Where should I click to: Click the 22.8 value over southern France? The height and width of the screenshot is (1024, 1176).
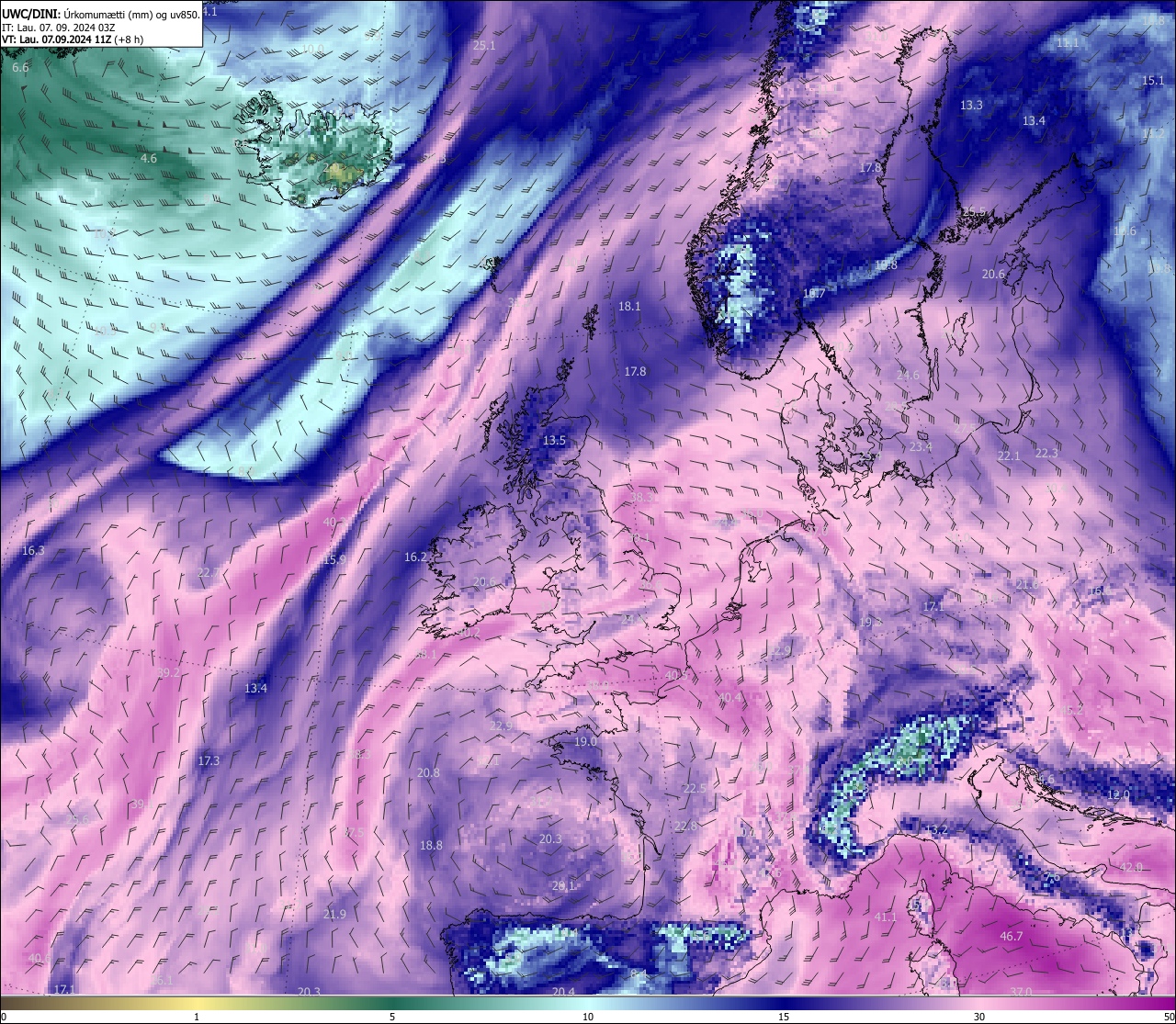tap(685, 826)
